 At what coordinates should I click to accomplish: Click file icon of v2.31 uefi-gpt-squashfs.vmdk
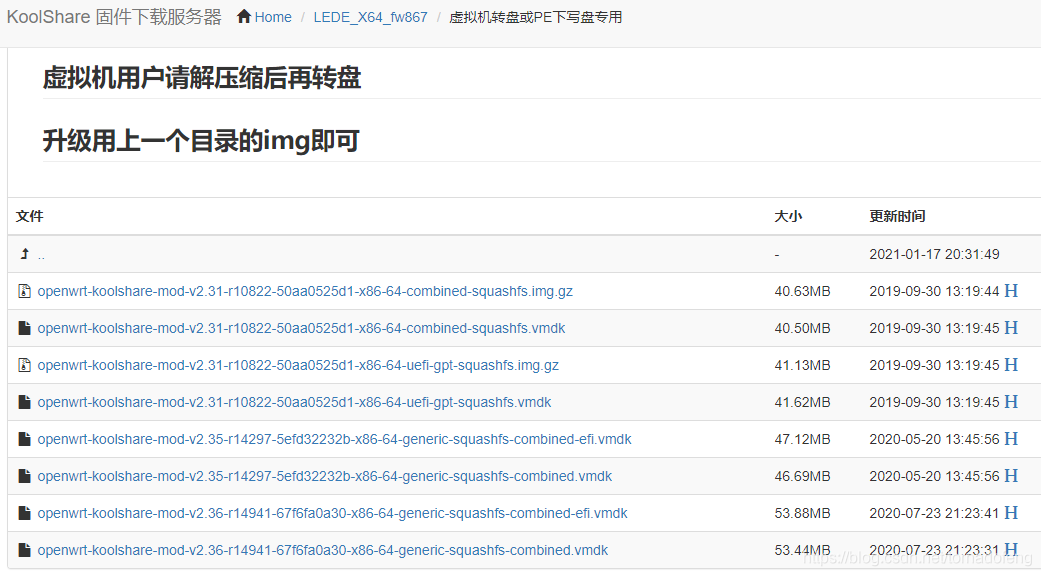click(25, 402)
